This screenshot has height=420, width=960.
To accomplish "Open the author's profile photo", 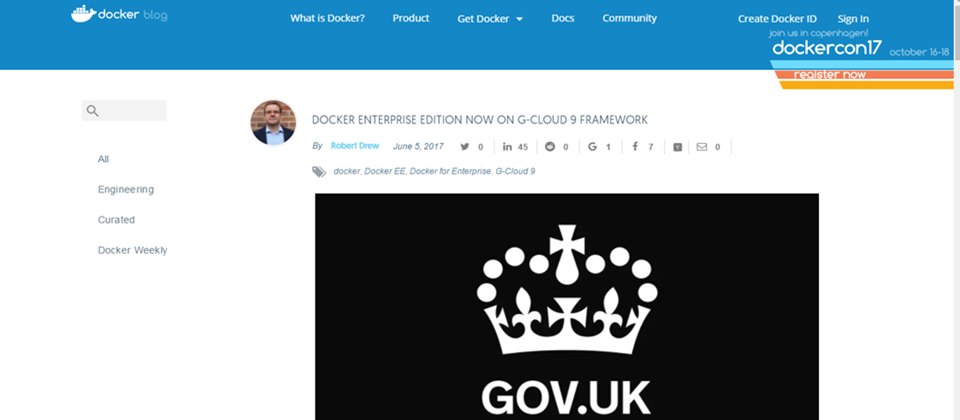I will pos(273,122).
